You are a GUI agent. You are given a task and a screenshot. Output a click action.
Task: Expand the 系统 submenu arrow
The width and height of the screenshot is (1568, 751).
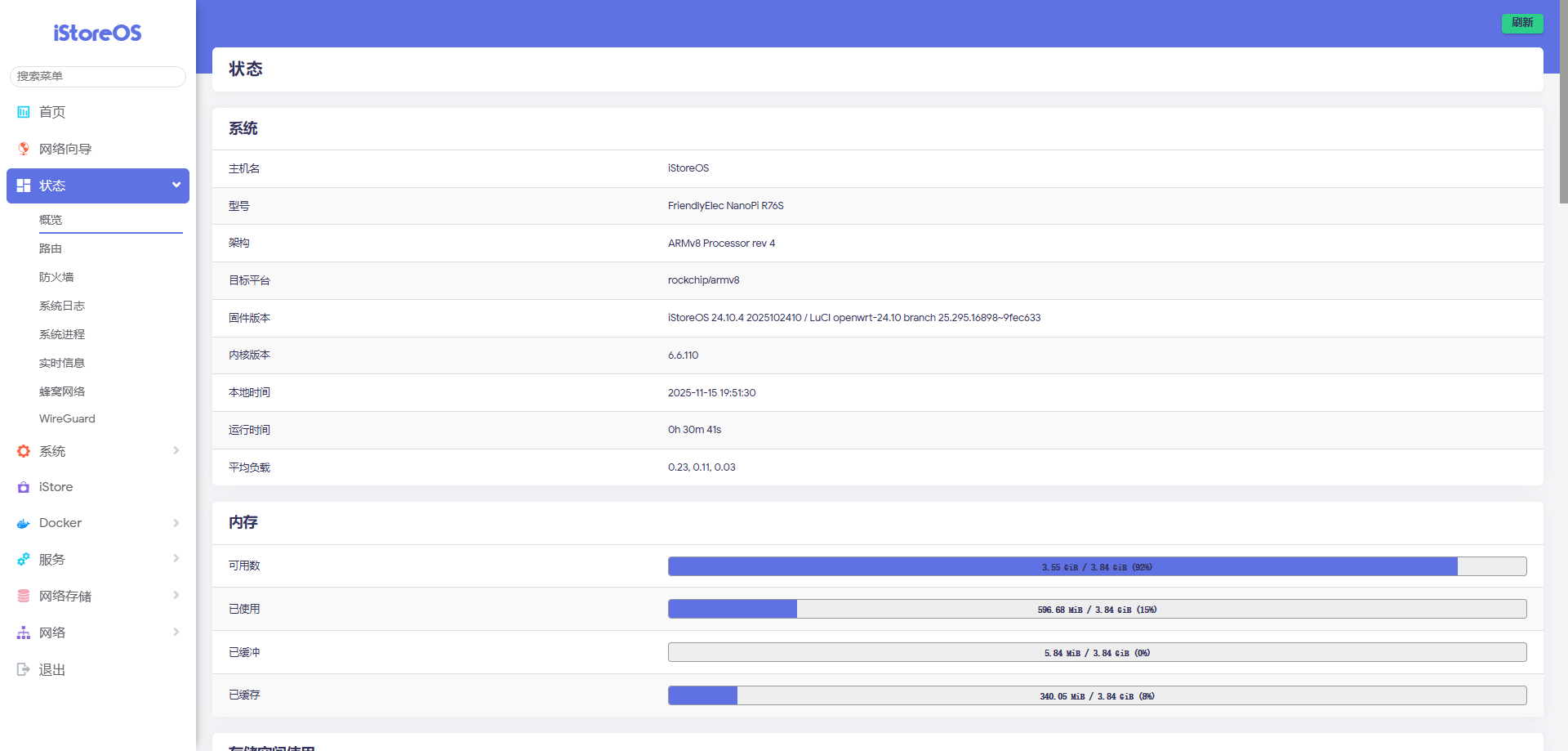click(x=176, y=451)
